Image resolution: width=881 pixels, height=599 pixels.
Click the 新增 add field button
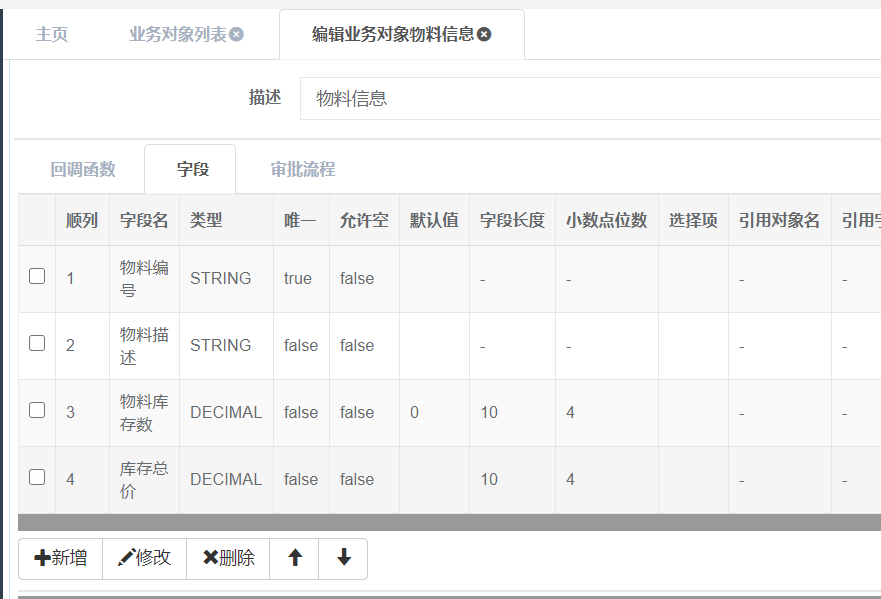61,558
